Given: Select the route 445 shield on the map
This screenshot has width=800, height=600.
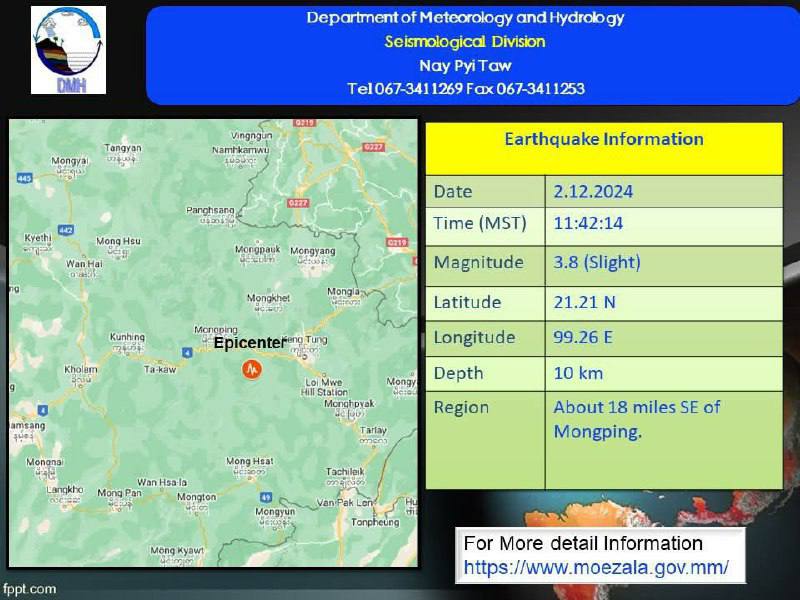Looking at the screenshot, I should [25, 178].
